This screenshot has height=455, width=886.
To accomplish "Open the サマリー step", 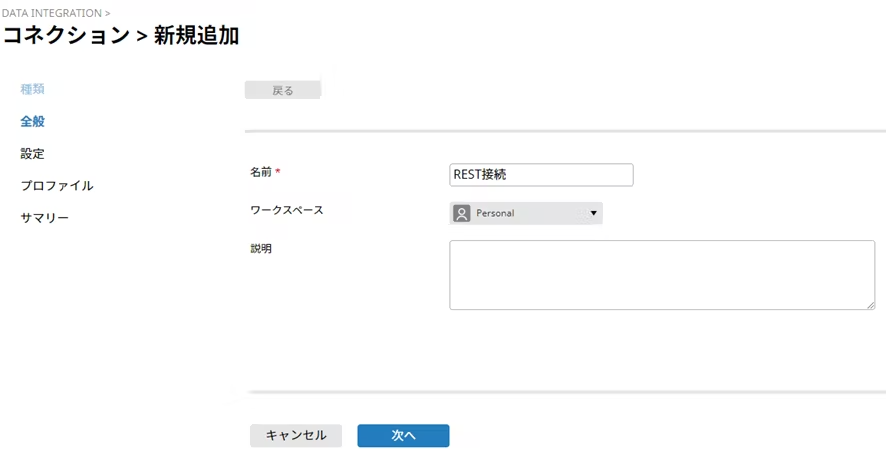I will 44,218.
